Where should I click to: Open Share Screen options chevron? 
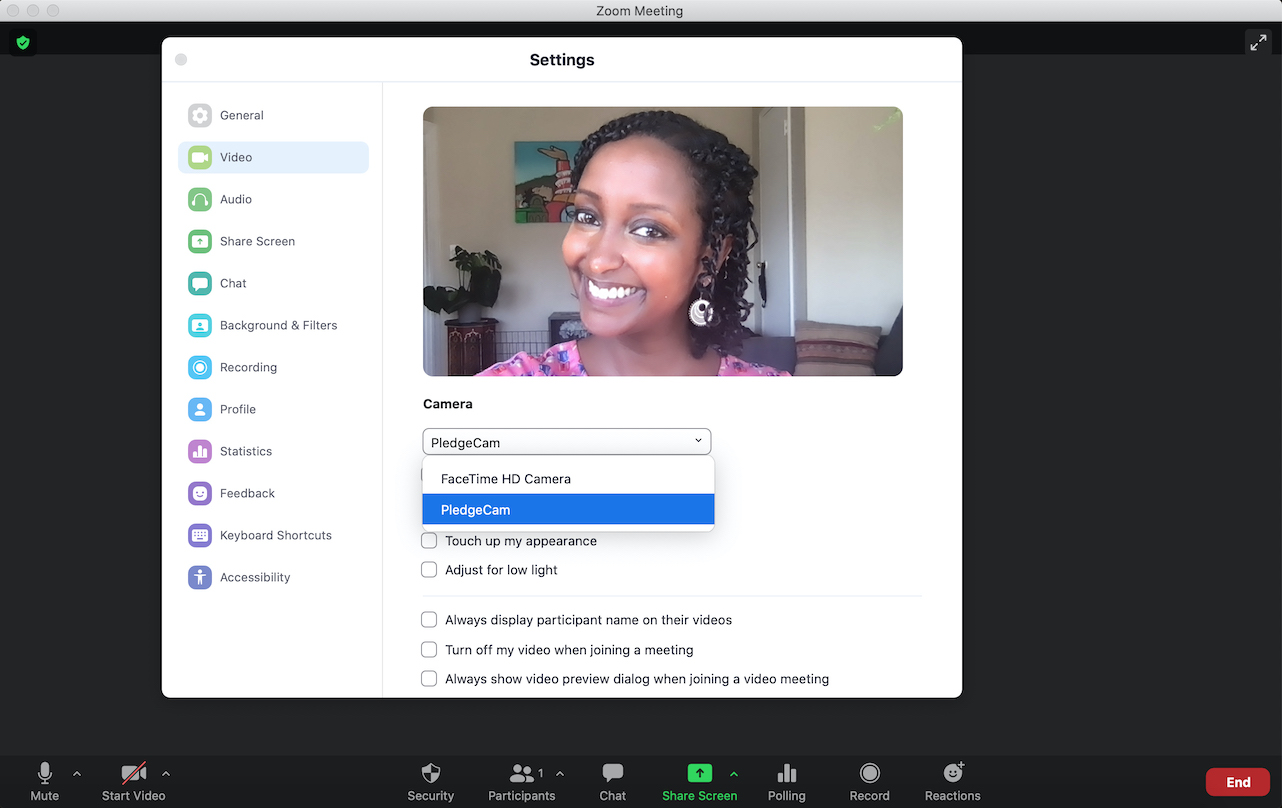[x=734, y=772]
